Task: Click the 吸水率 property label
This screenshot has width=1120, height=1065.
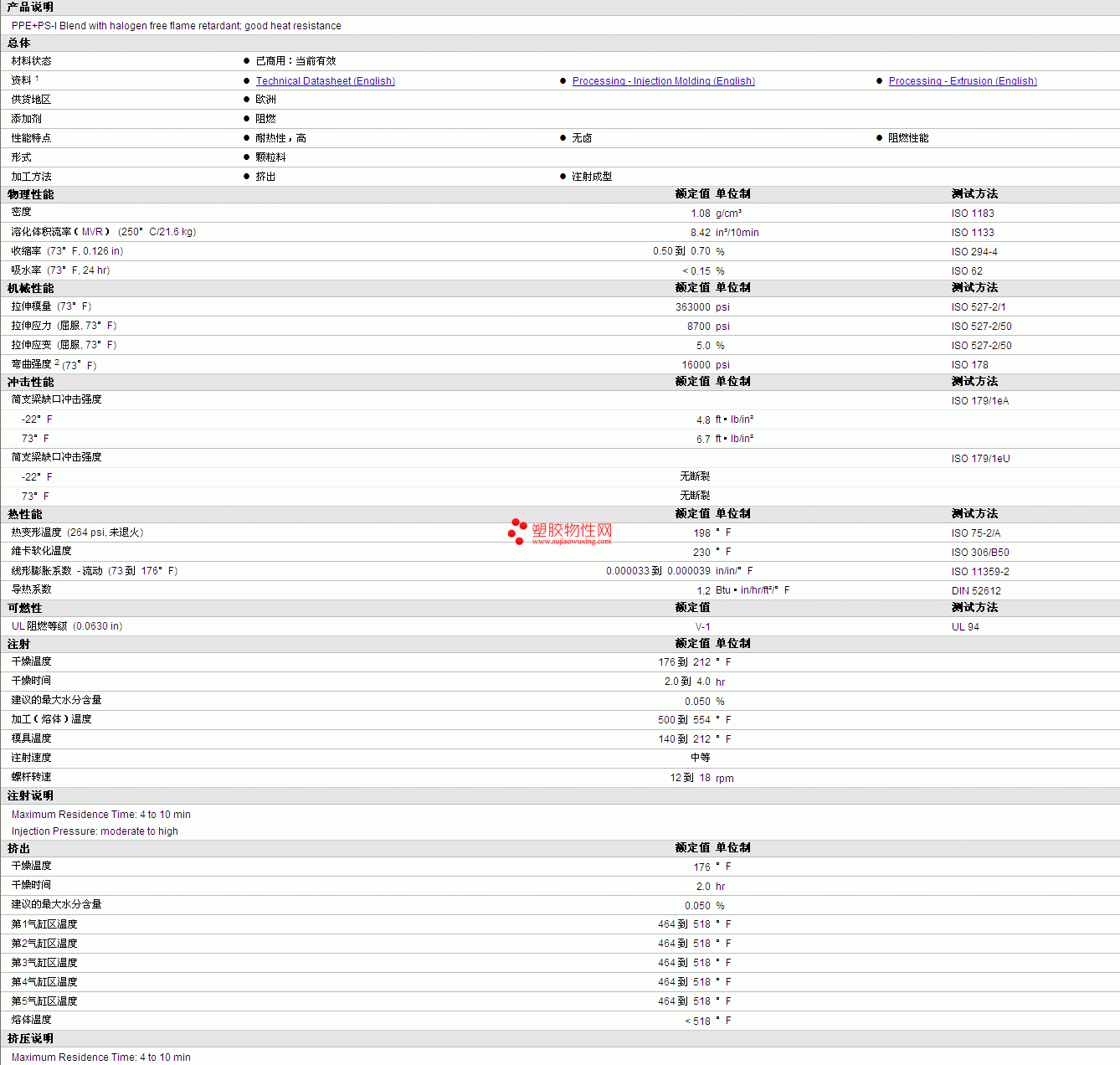Action: point(26,270)
